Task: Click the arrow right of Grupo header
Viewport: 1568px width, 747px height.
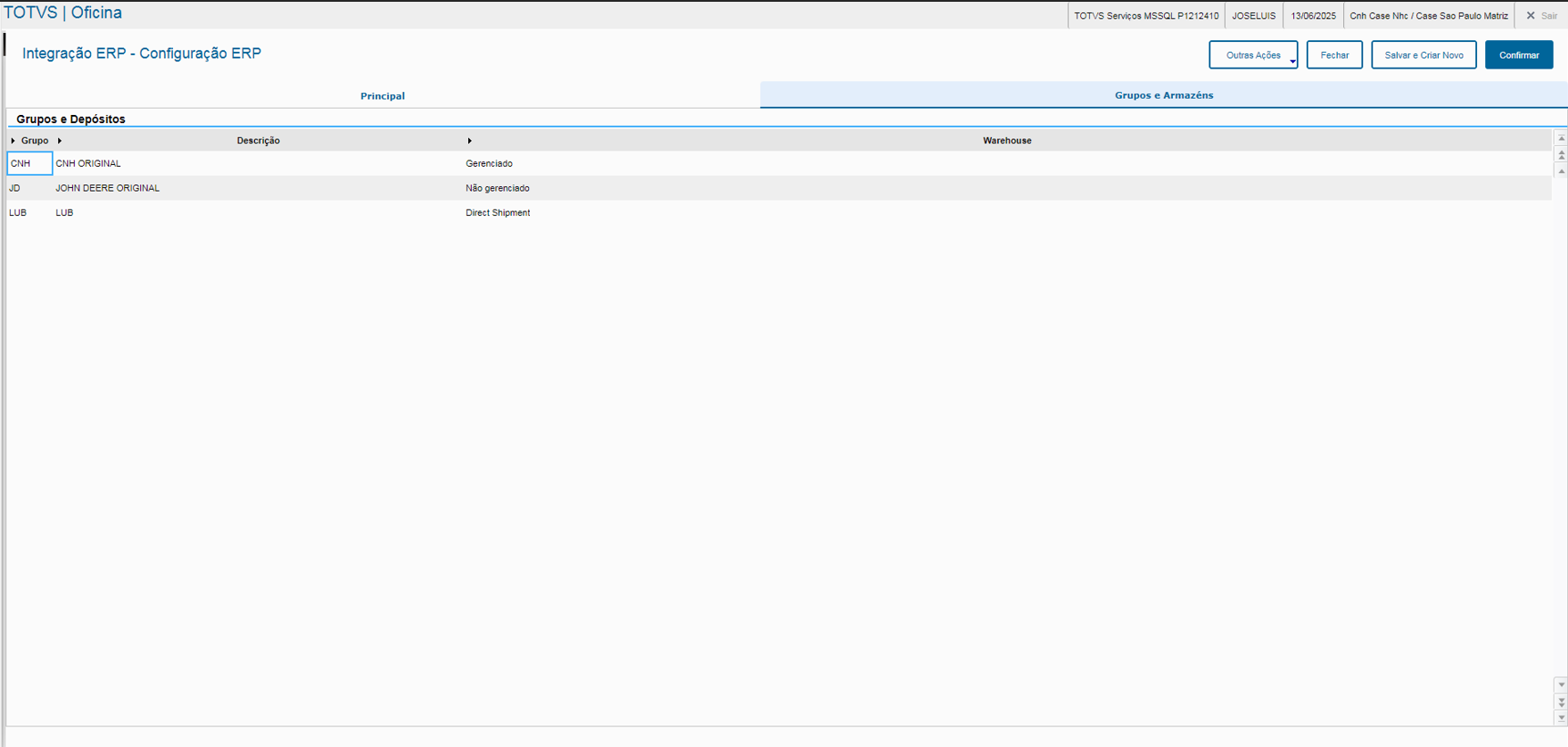Action: click(x=60, y=141)
